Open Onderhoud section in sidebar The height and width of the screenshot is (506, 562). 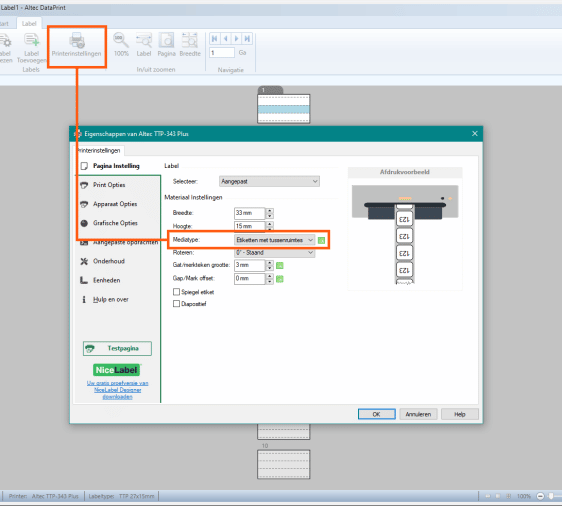point(109,261)
